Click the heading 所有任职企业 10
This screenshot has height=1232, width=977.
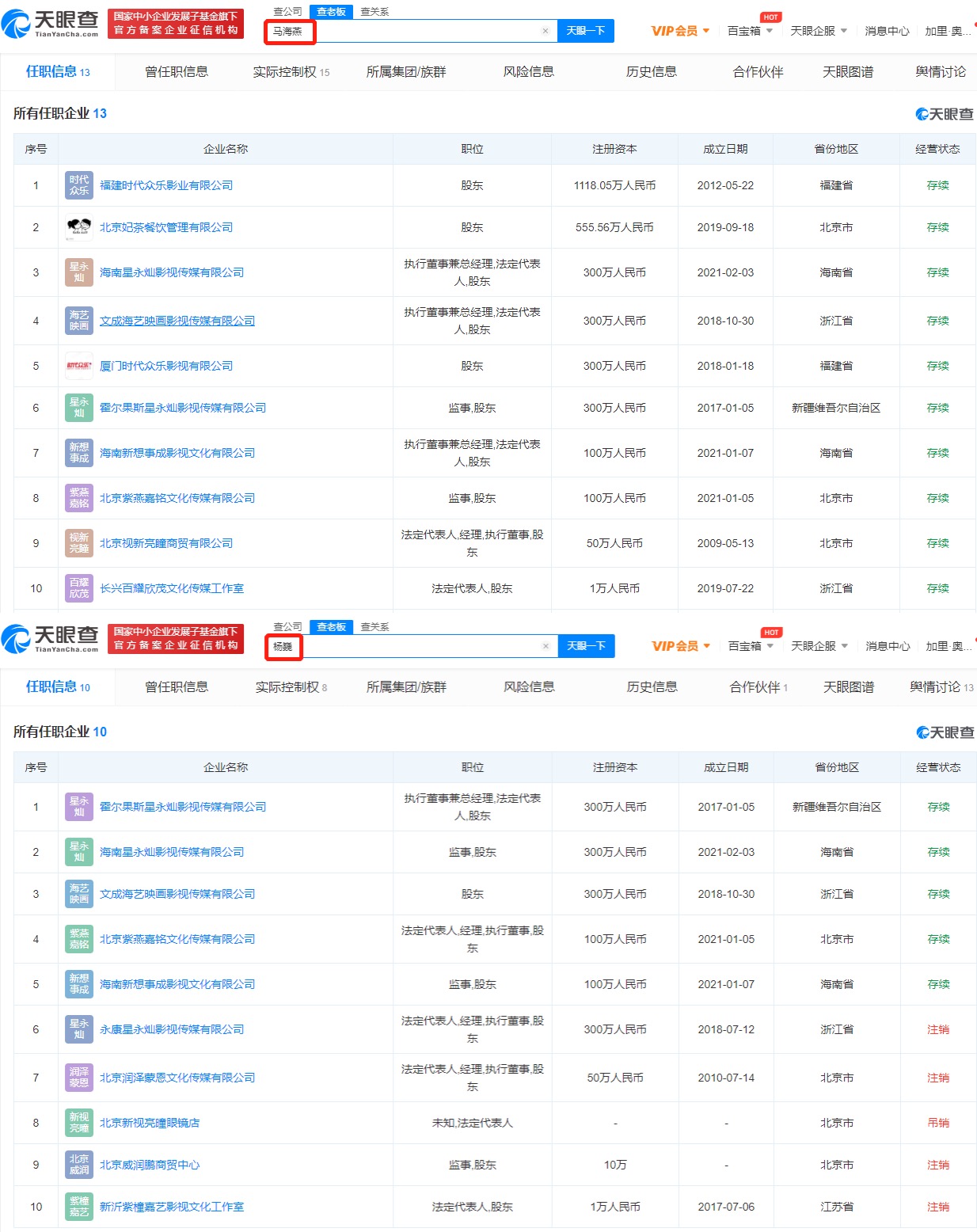(x=60, y=732)
